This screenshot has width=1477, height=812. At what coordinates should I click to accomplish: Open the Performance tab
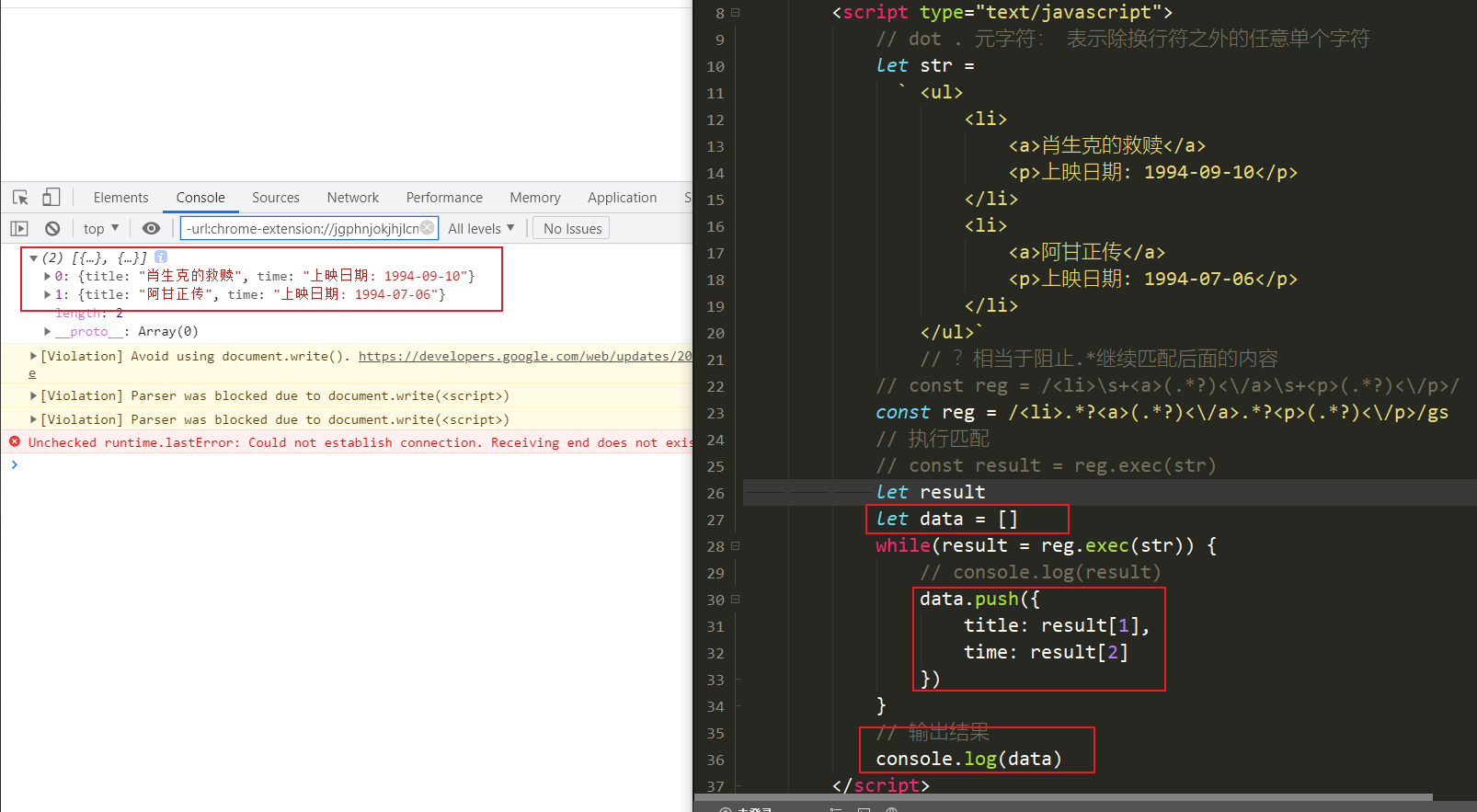[444, 198]
